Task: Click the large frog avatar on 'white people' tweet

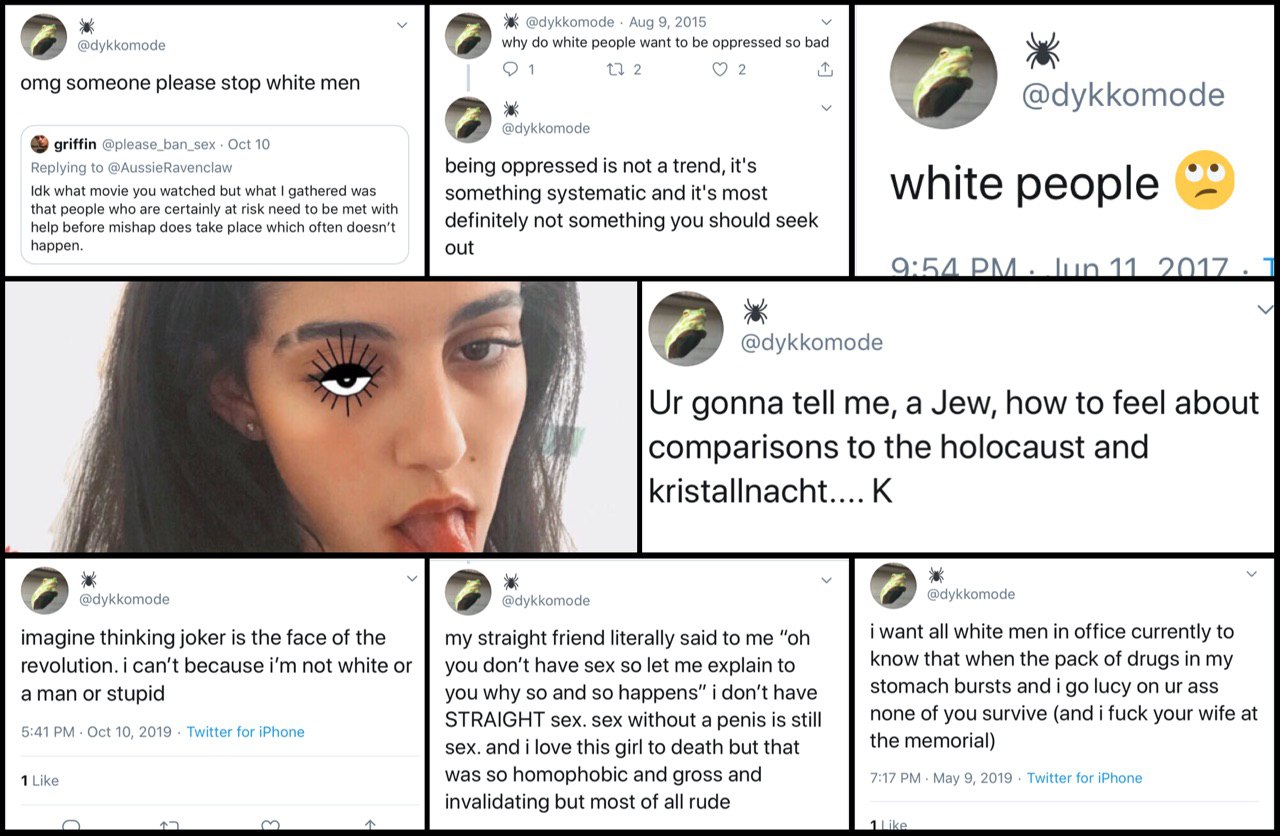Action: (944, 75)
